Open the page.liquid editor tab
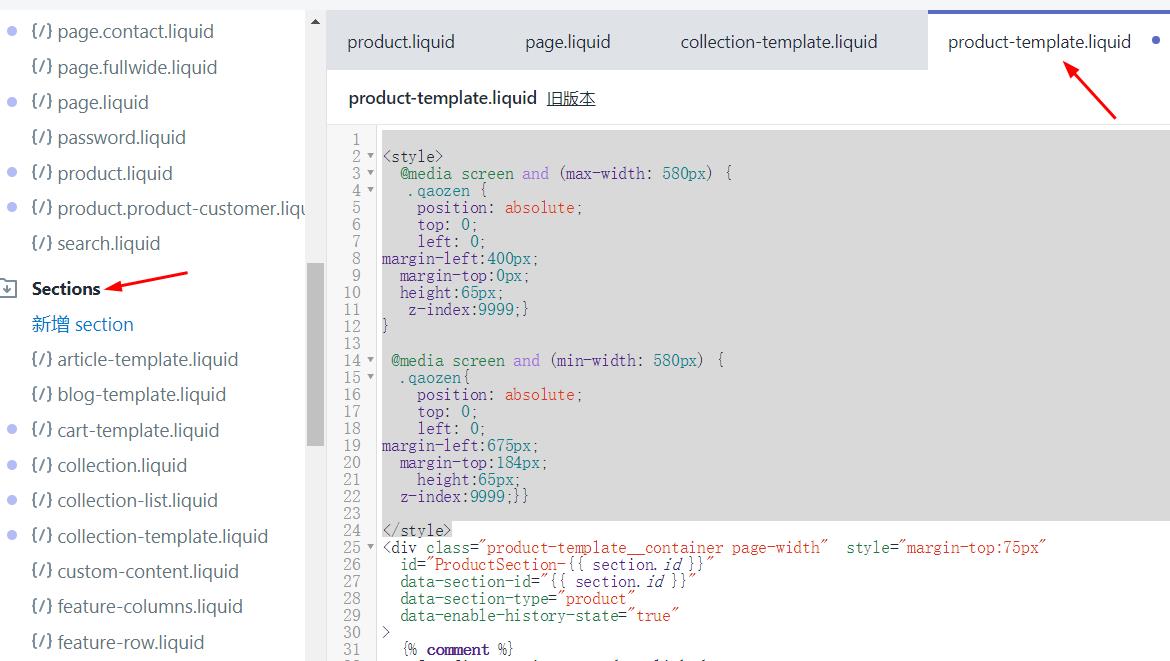Viewport: 1170px width, 661px height. [x=567, y=42]
